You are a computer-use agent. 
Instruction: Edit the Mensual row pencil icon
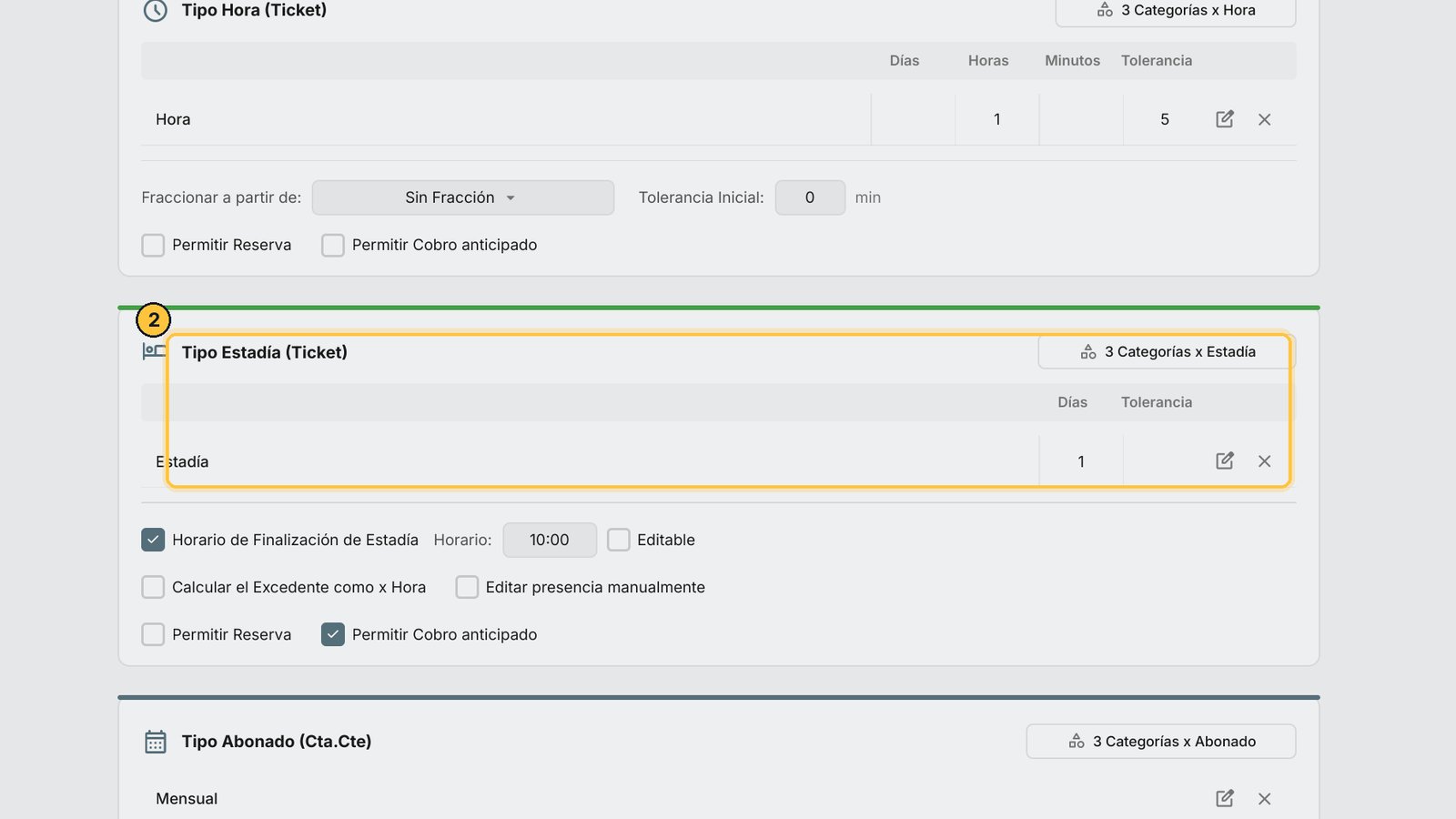point(1225,798)
